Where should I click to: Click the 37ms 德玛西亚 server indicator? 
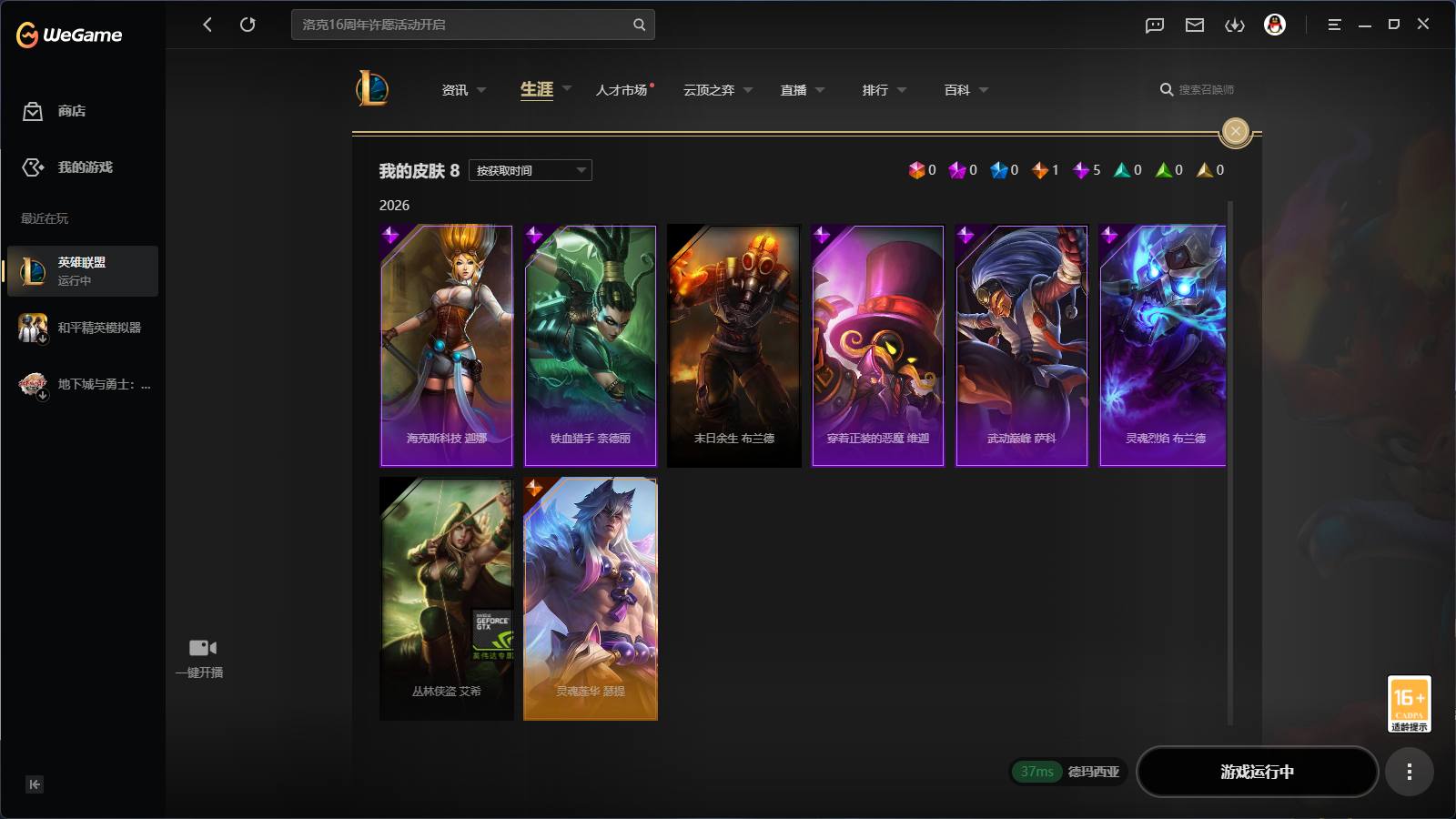click(1068, 772)
